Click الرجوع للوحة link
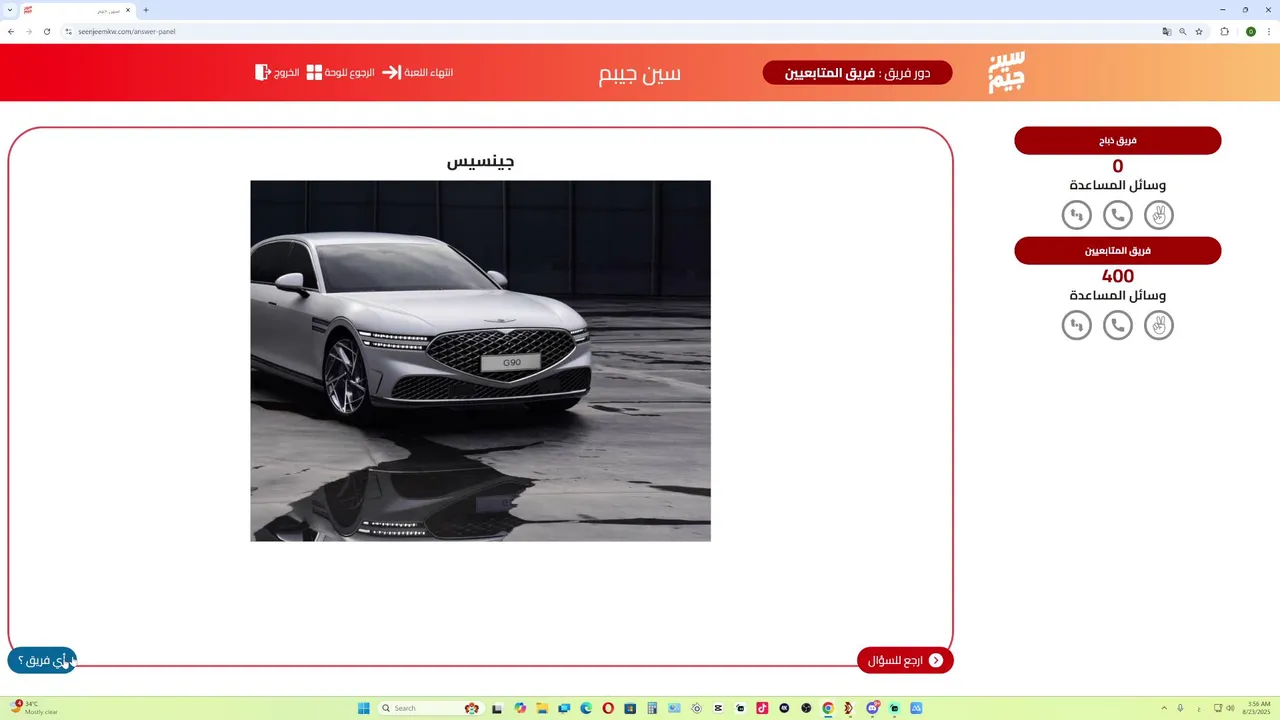 340,72
